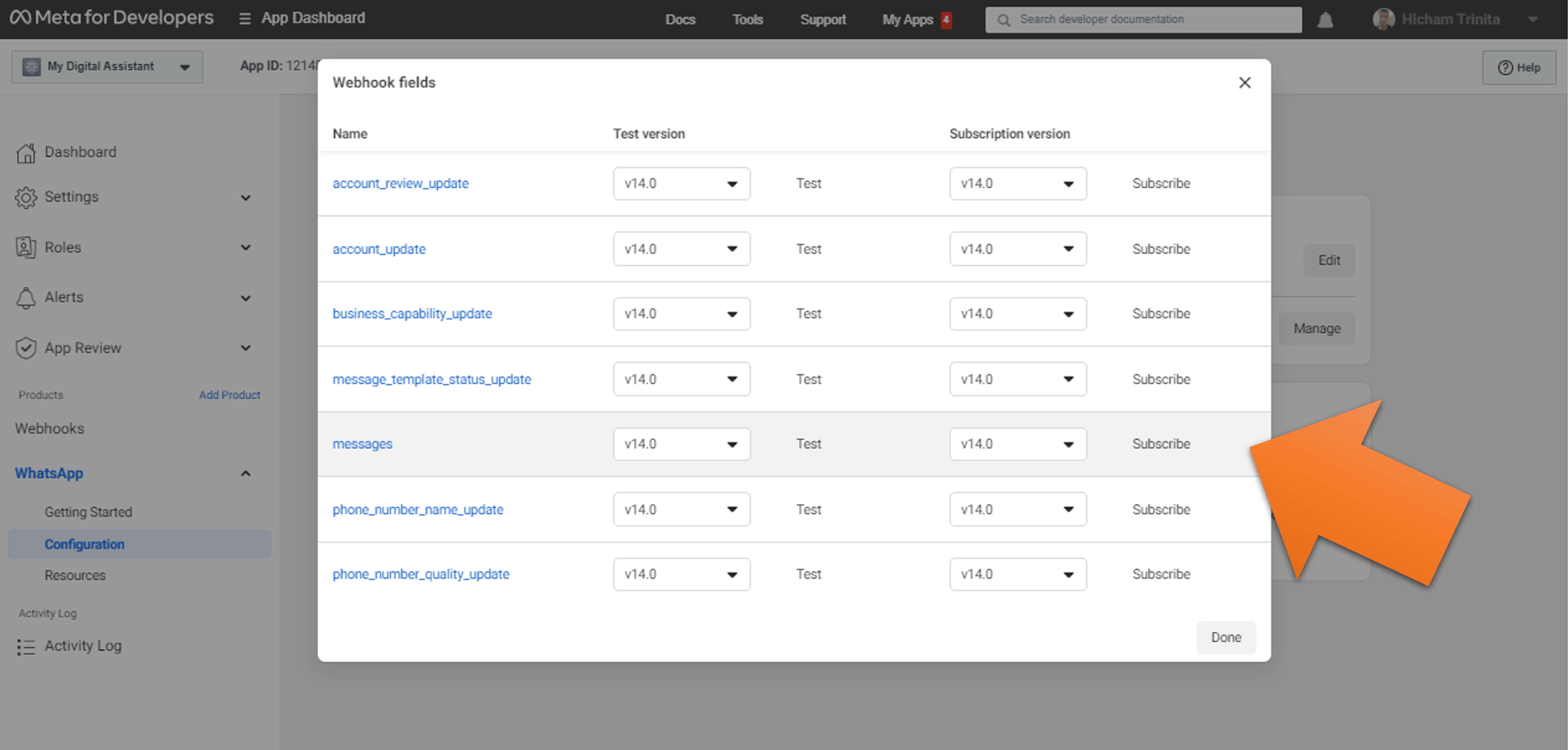Screen dimensions: 1568x750
Task: Click the Alerts bell icon in sidebar
Action: 26,298
